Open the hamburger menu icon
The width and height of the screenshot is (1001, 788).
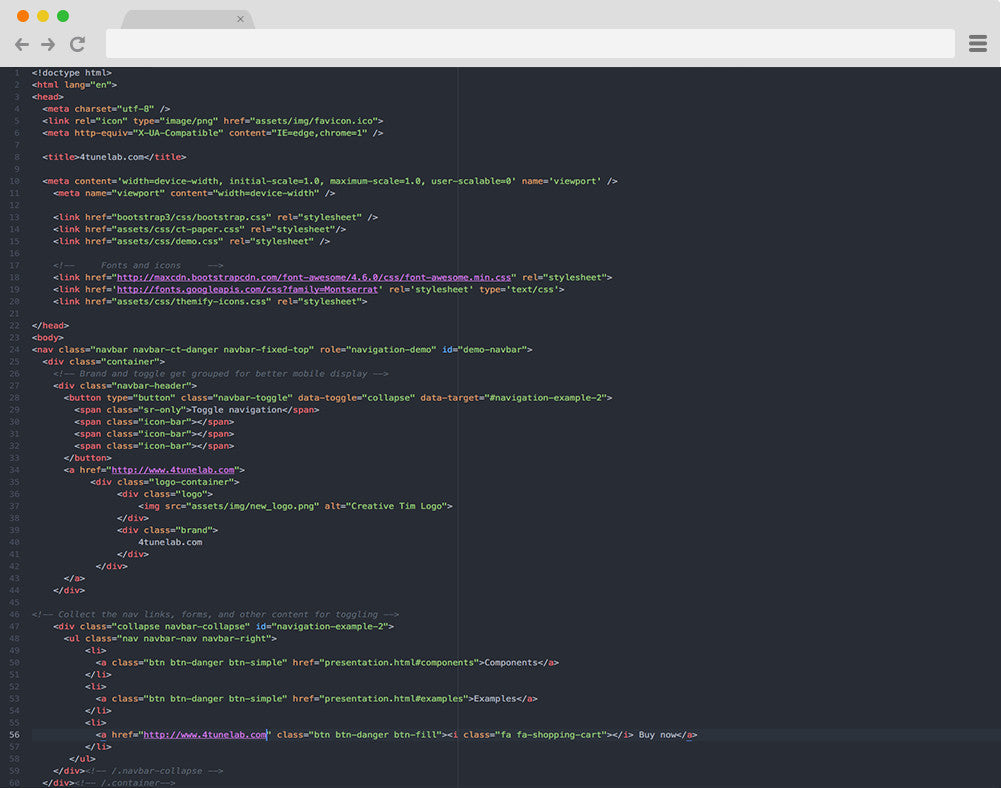point(977,43)
